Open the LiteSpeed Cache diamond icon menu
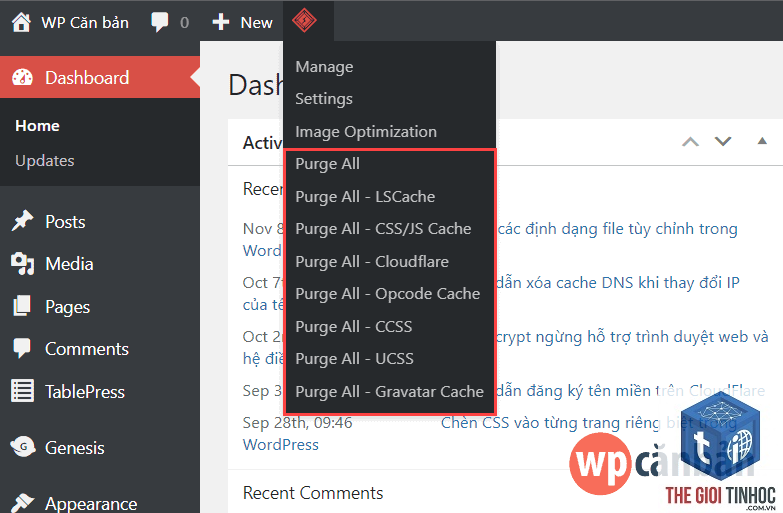 coord(304,20)
